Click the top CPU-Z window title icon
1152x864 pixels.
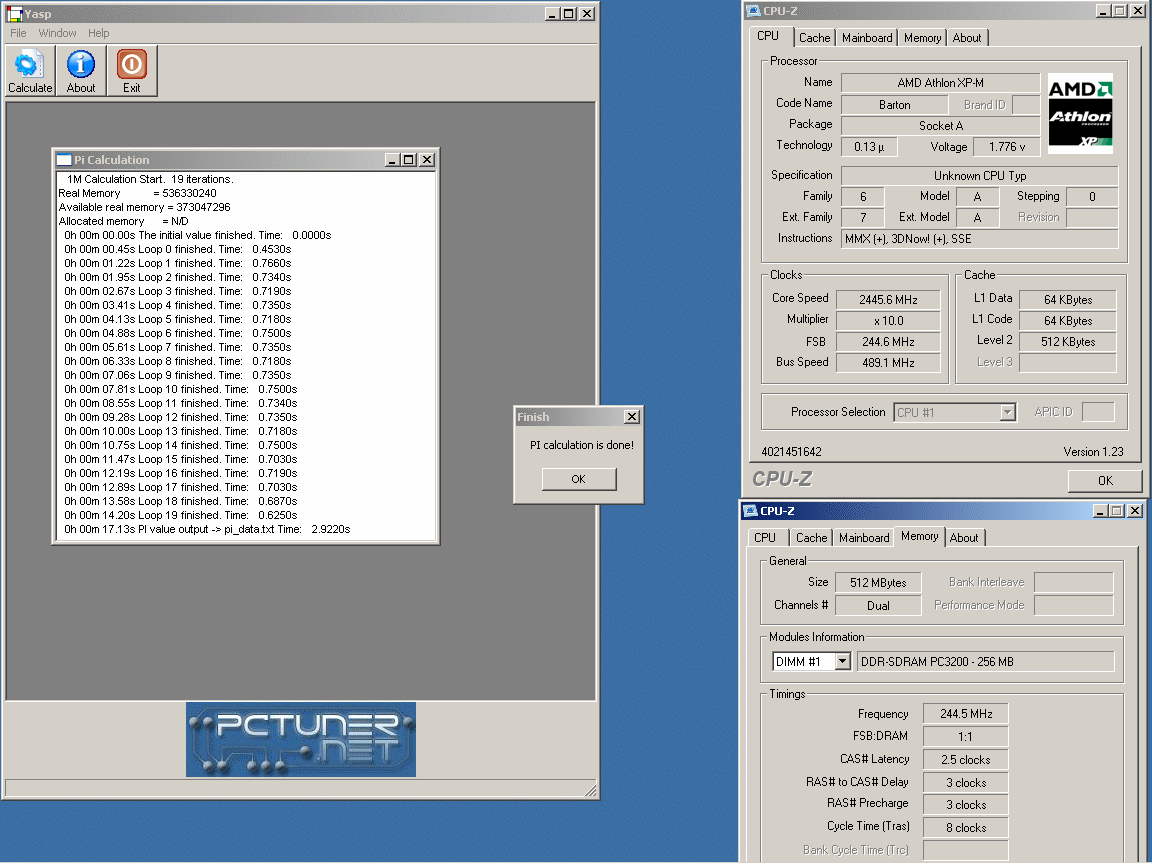tap(753, 10)
